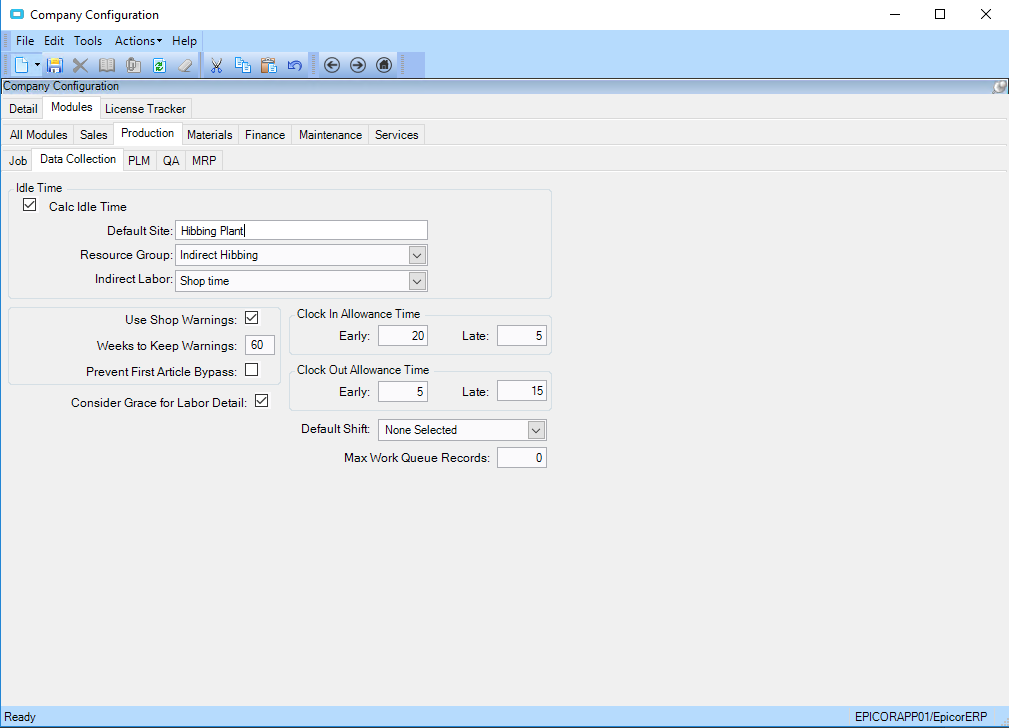Open the Sales modules tab
The width and height of the screenshot is (1009, 728).
(x=93, y=135)
